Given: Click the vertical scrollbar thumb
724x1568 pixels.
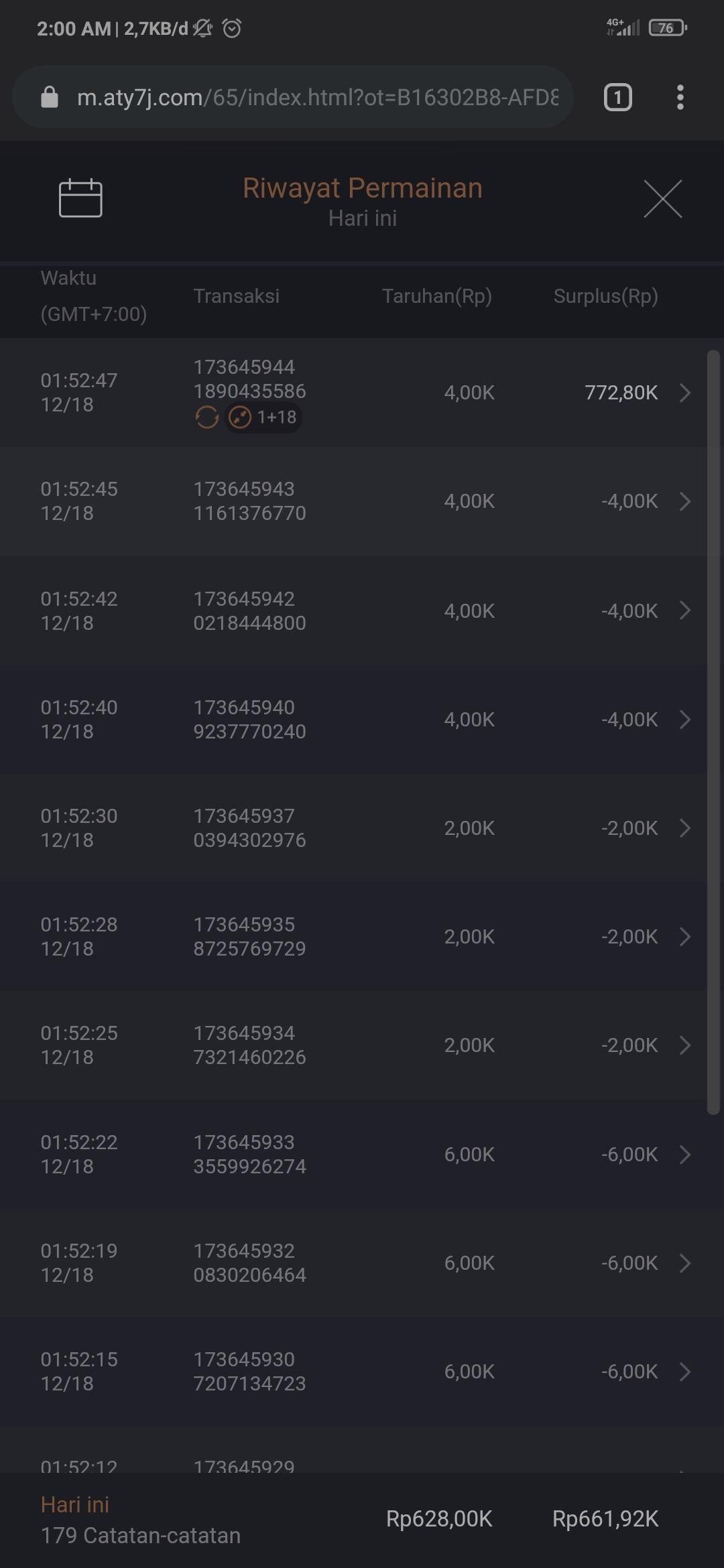Looking at the screenshot, I should coord(713,730).
